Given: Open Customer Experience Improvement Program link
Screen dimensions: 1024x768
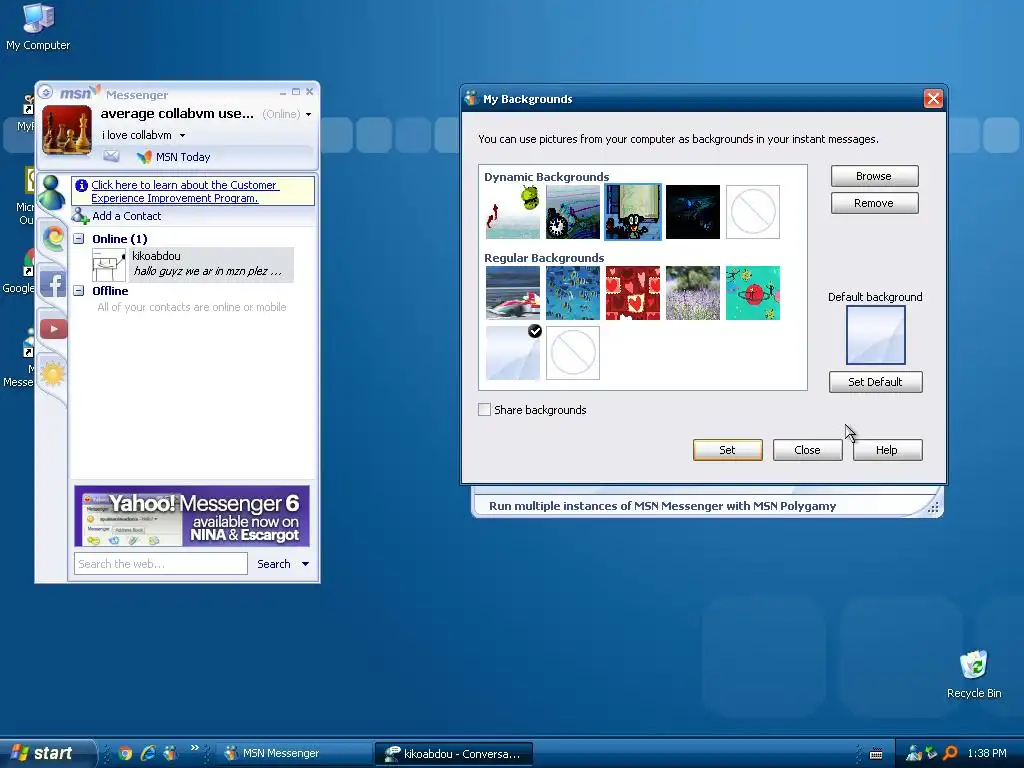Looking at the screenshot, I should (185, 191).
